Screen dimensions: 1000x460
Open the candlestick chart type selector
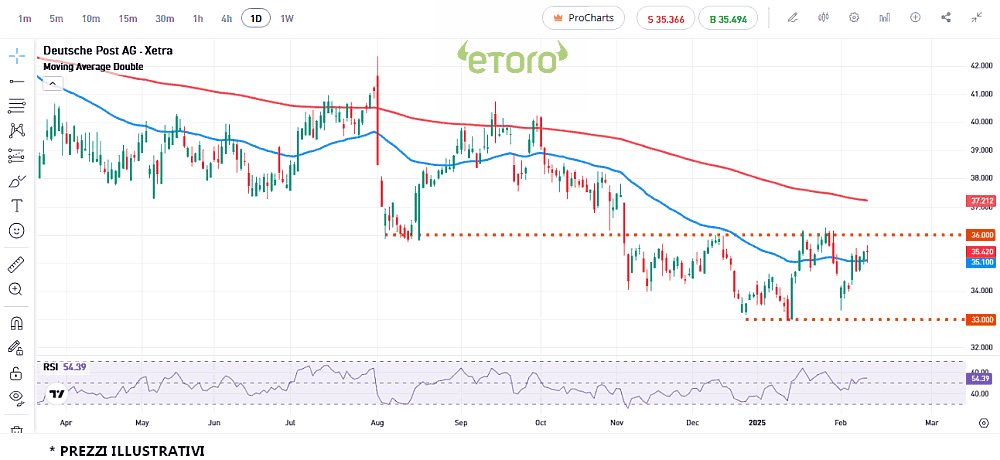(823, 18)
